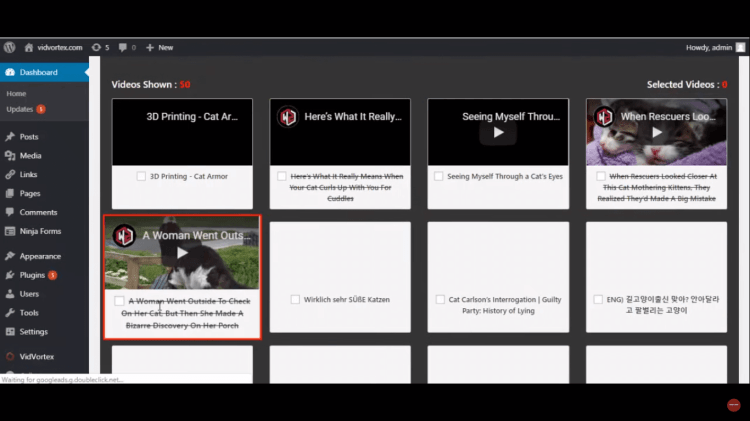Click the Media icon in sidebar
Viewport: 750px width, 421px height.
coord(10,155)
